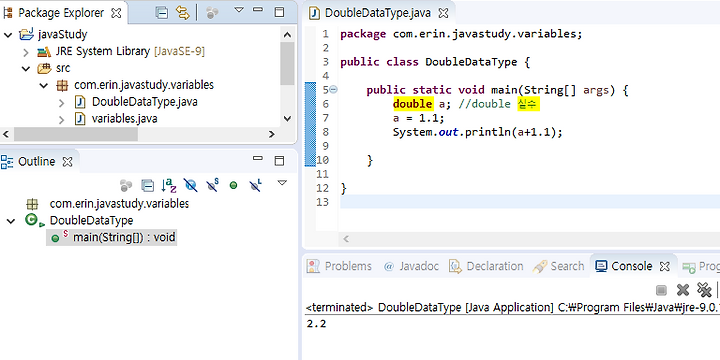720x360 pixels.
Task: Click Focus on Active Task in Package Explorer
Action: point(212,13)
